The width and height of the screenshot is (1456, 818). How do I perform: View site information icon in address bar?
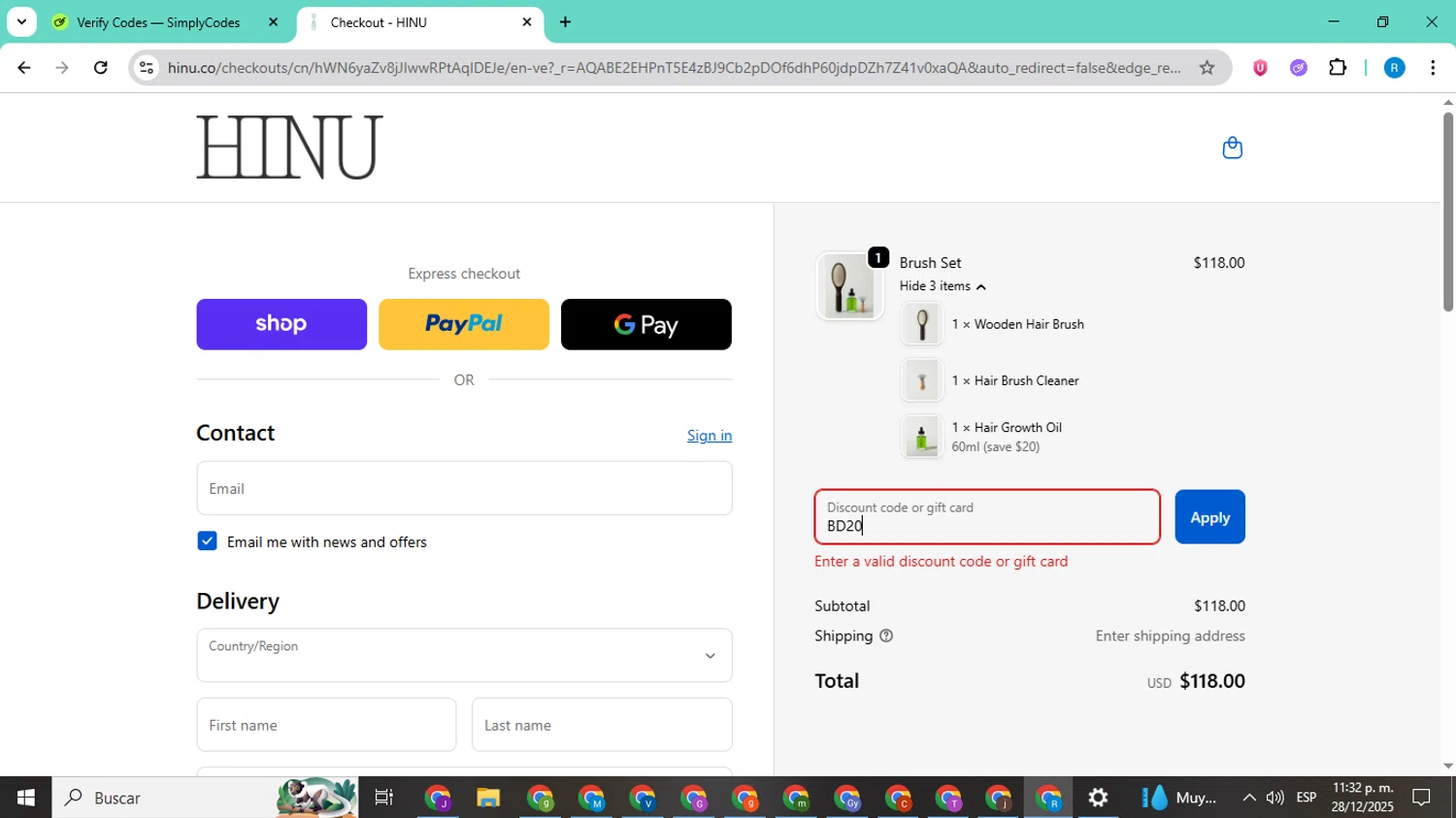click(x=147, y=68)
